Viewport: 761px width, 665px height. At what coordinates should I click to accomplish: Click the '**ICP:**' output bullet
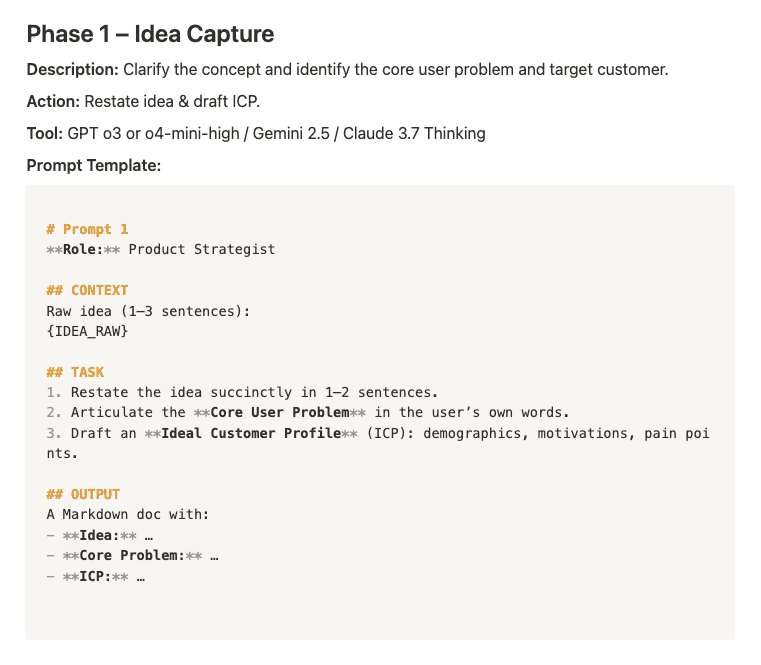pyautogui.click(x=96, y=577)
